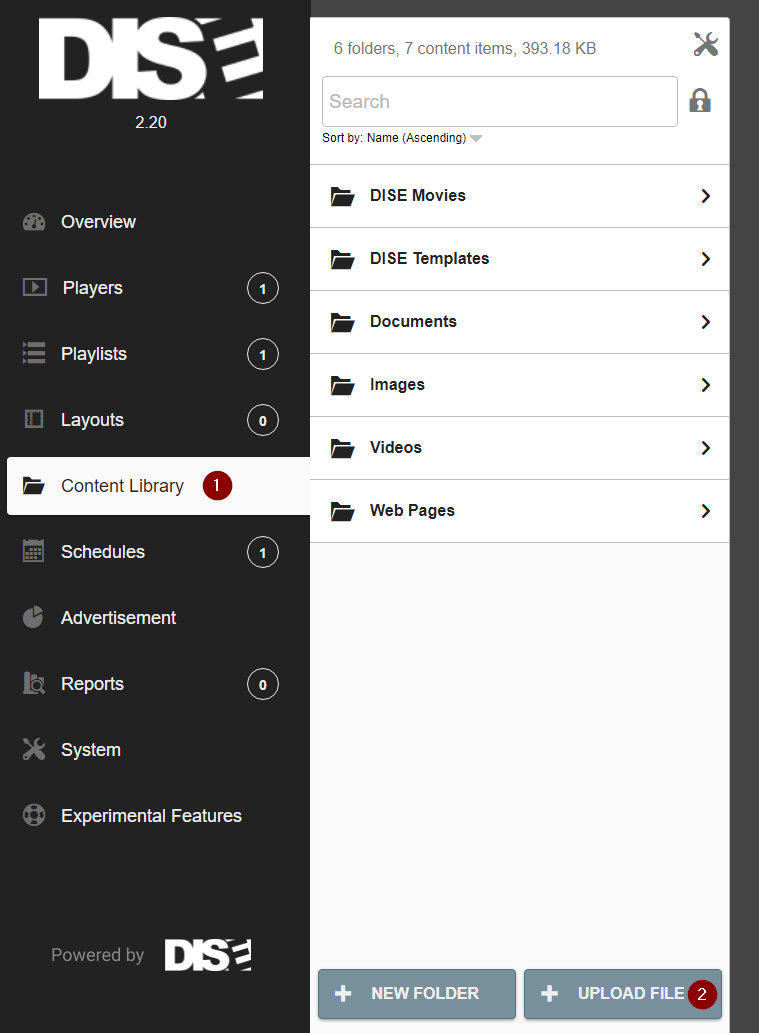Image resolution: width=759 pixels, height=1033 pixels.
Task: Open the DISE Templates folder name
Action: tap(430, 258)
